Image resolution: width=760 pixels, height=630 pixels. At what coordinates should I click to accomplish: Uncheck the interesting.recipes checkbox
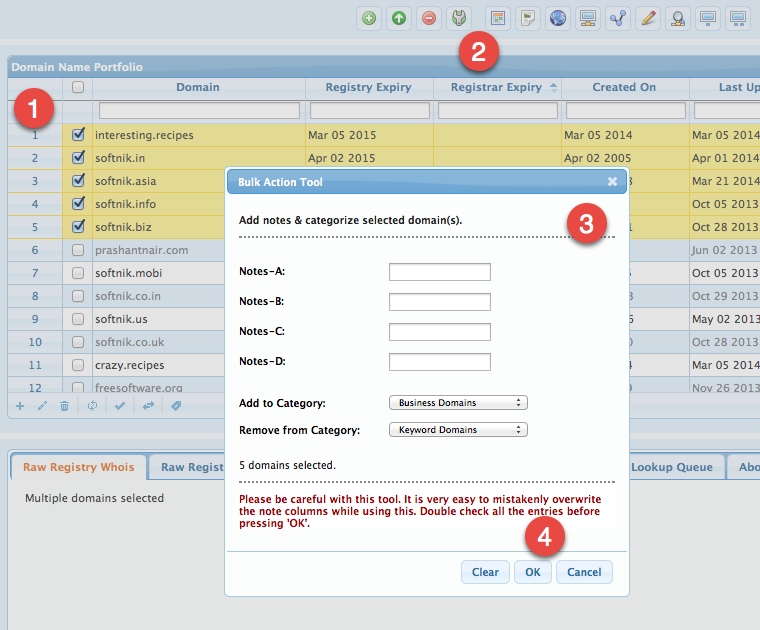(x=78, y=135)
